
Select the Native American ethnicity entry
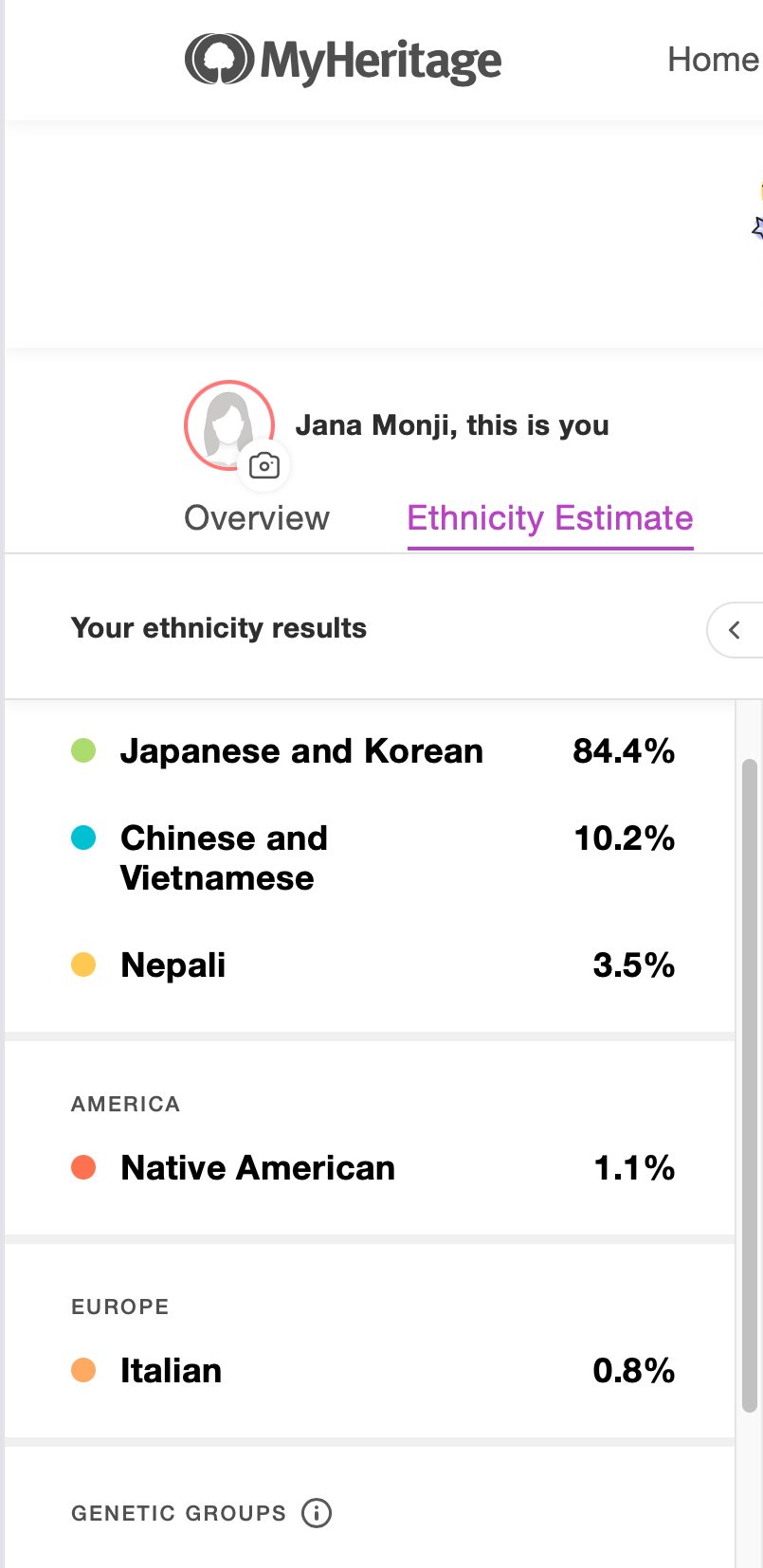(x=258, y=1168)
